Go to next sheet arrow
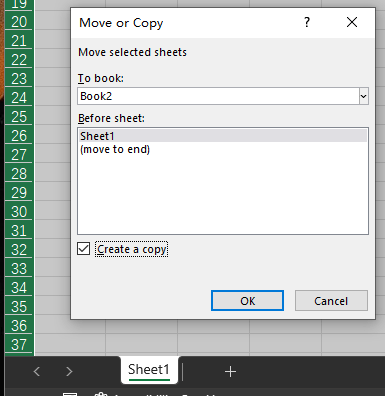Viewport: 385px width, 396px height. tap(69, 371)
